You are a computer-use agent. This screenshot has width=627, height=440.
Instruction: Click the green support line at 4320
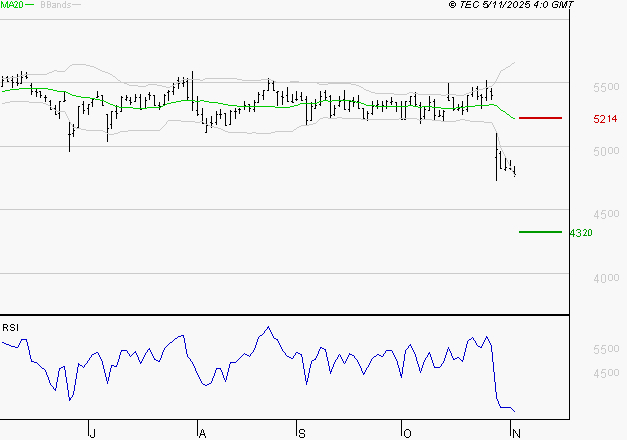click(540, 232)
